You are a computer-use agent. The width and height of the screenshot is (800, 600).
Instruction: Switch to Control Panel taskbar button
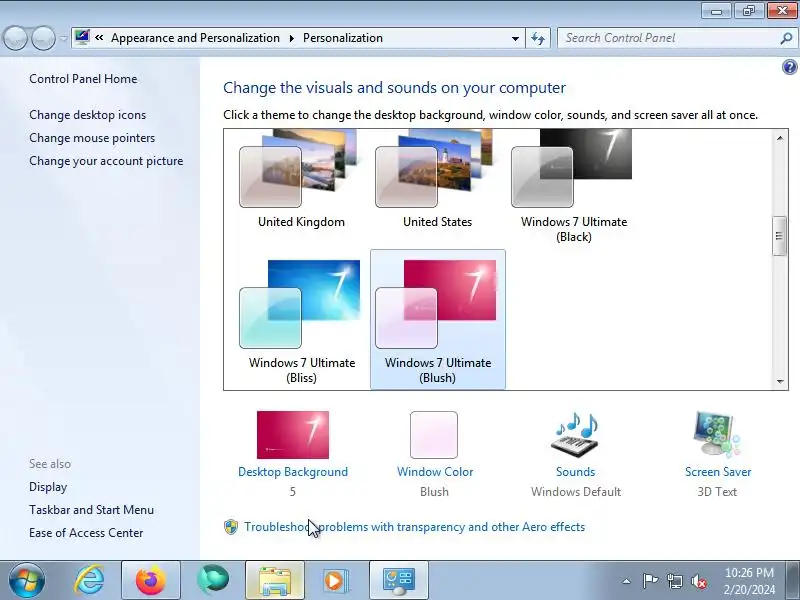tap(399, 581)
